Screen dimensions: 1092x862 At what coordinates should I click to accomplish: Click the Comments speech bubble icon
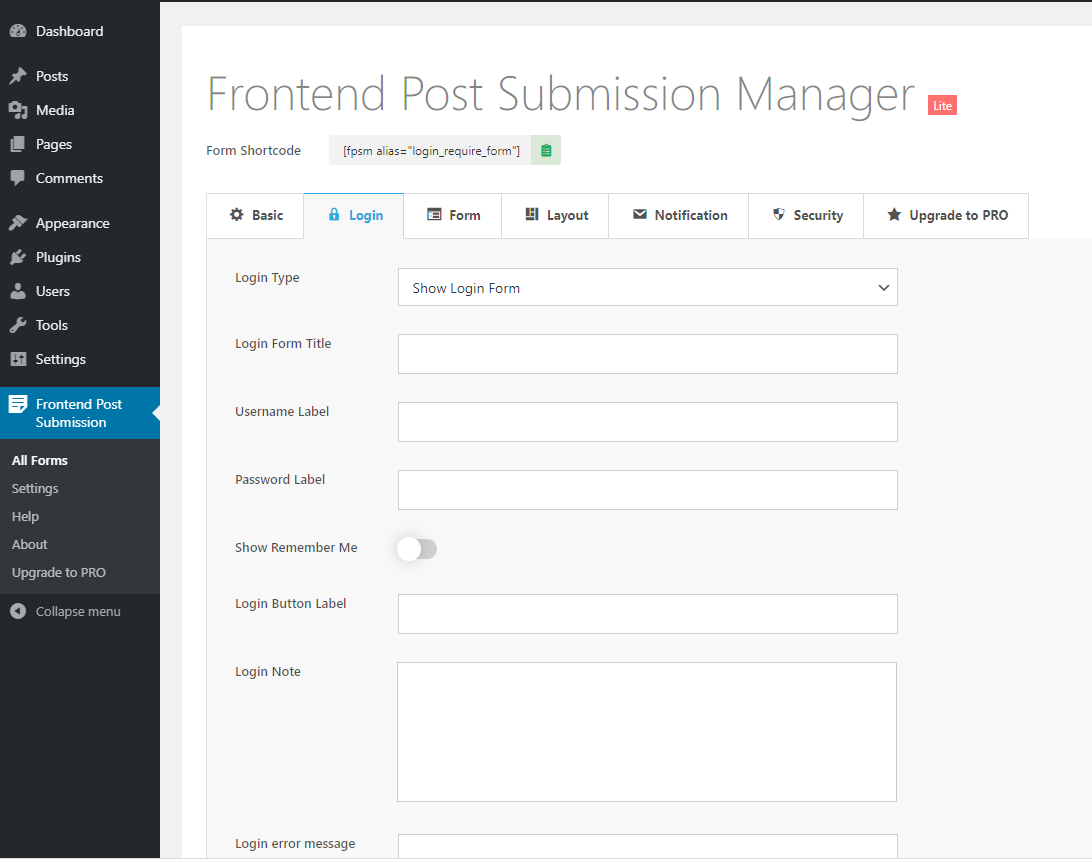pyautogui.click(x=18, y=178)
